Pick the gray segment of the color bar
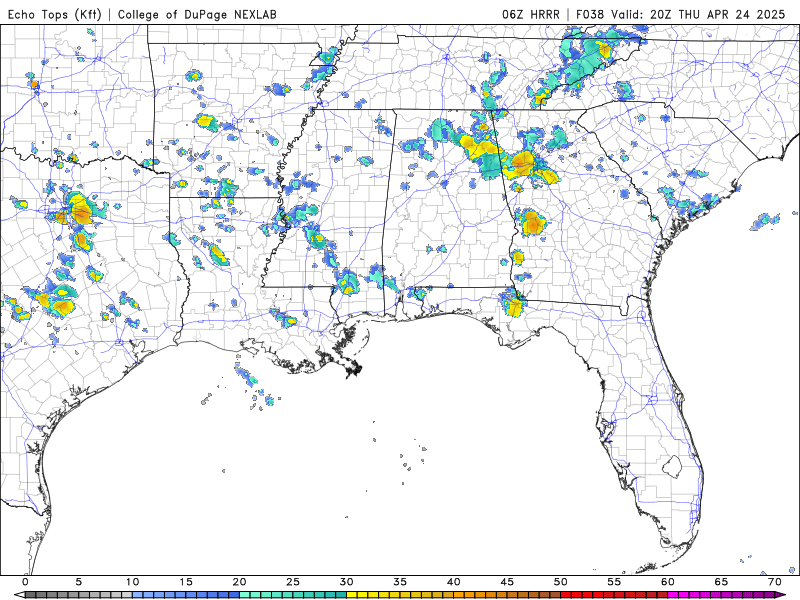Viewport: 800px width, 600px height. pyautogui.click(x=79, y=595)
